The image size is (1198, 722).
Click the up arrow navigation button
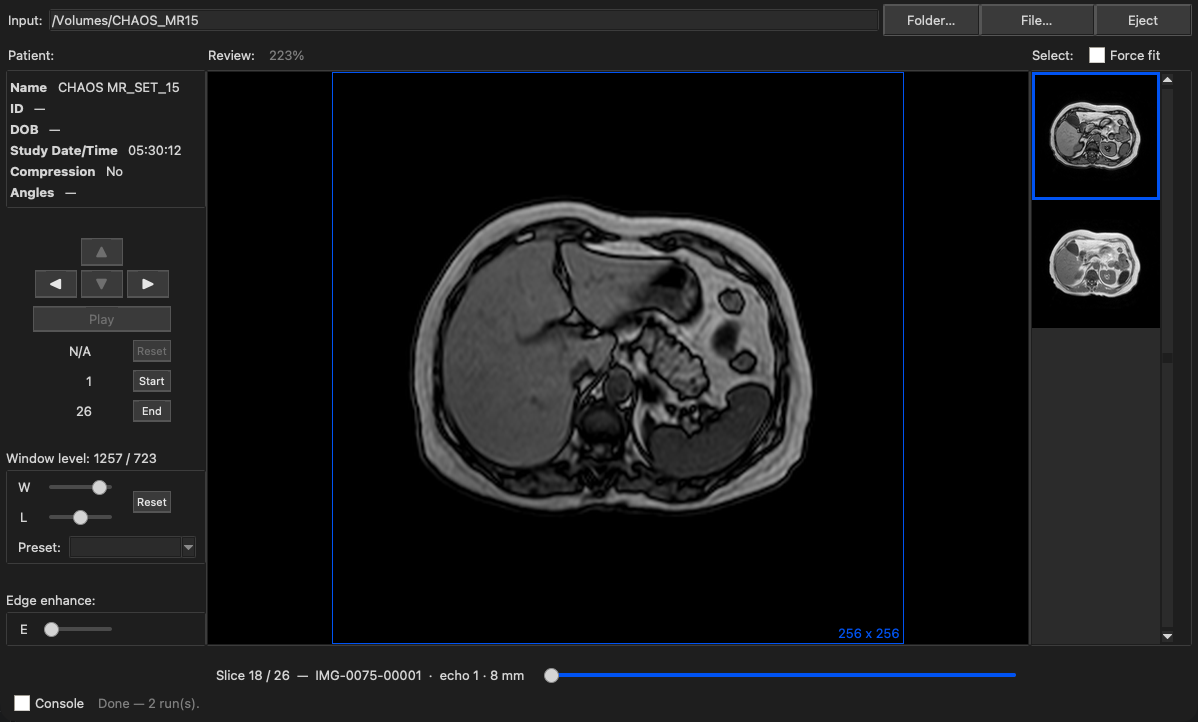pyautogui.click(x=102, y=251)
